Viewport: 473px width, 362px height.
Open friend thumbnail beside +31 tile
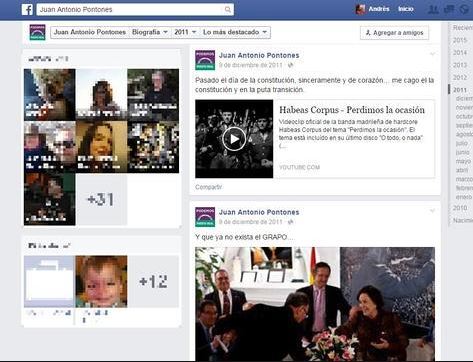click(50, 199)
